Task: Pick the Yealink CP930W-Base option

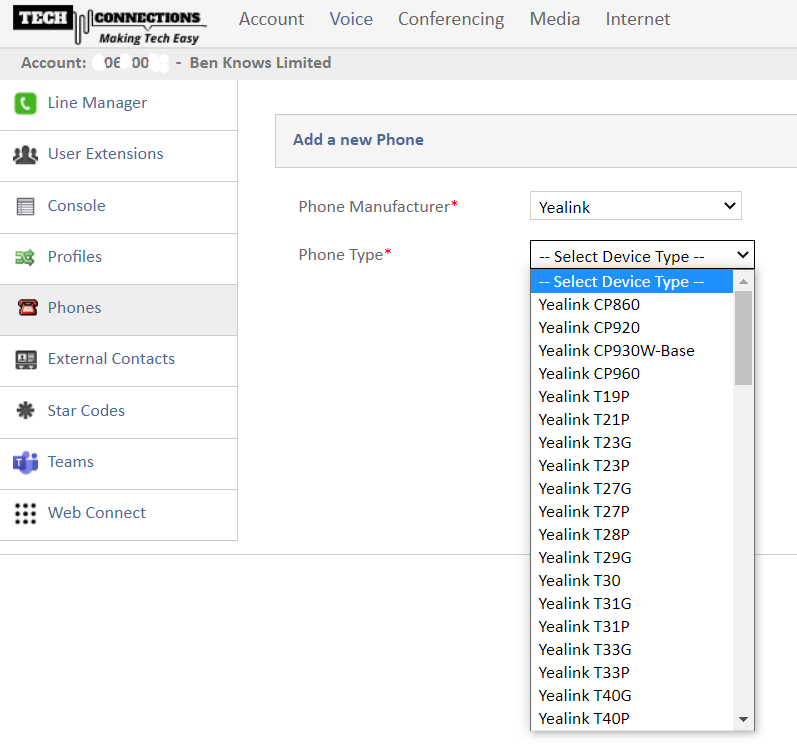Action: click(631, 351)
